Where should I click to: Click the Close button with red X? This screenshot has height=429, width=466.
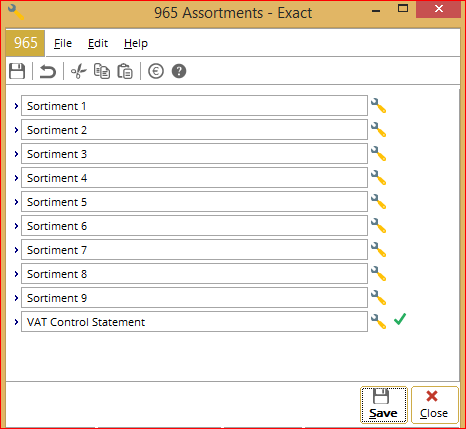point(435,405)
